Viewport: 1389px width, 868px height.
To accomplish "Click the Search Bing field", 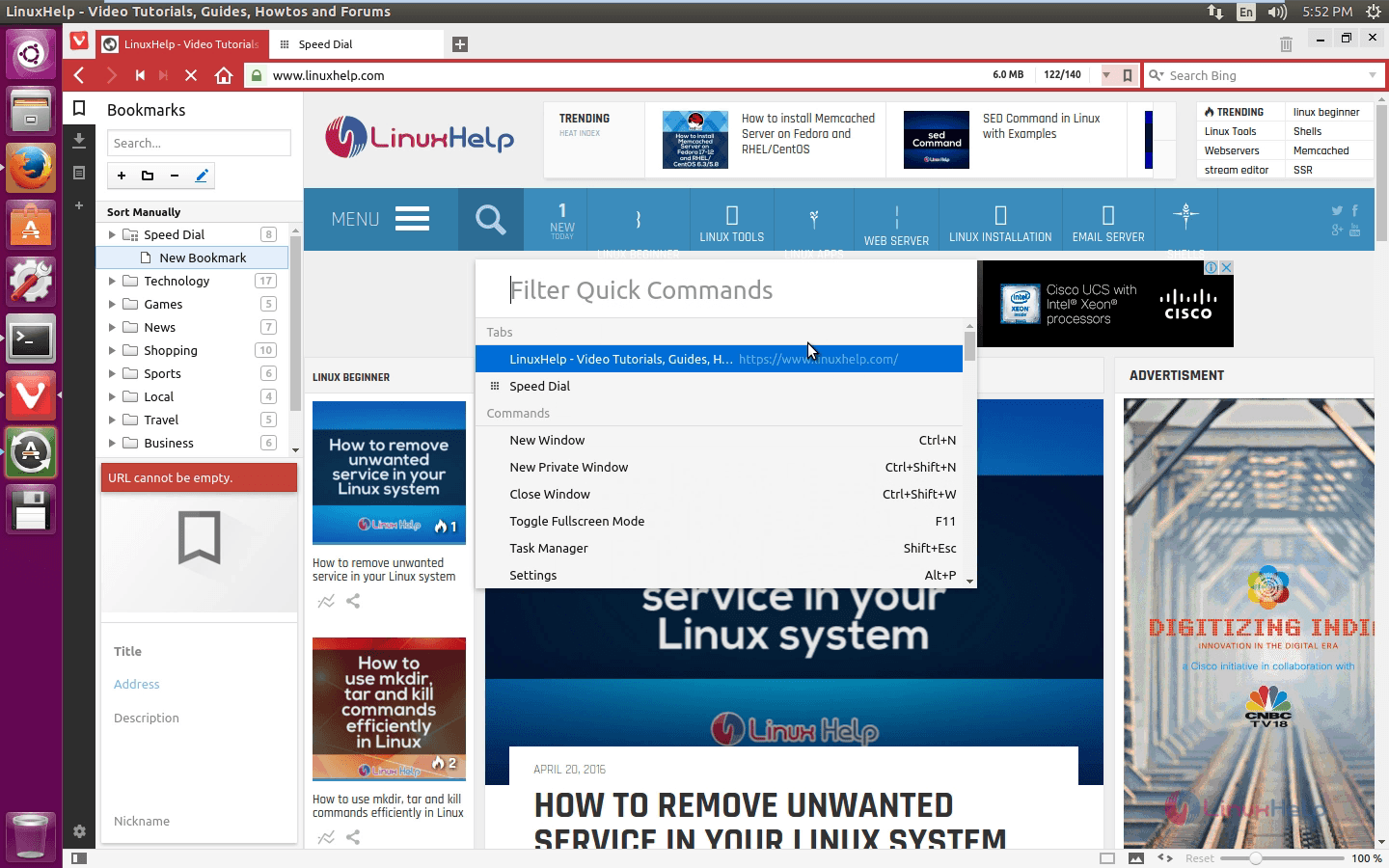I will pos(1264,75).
